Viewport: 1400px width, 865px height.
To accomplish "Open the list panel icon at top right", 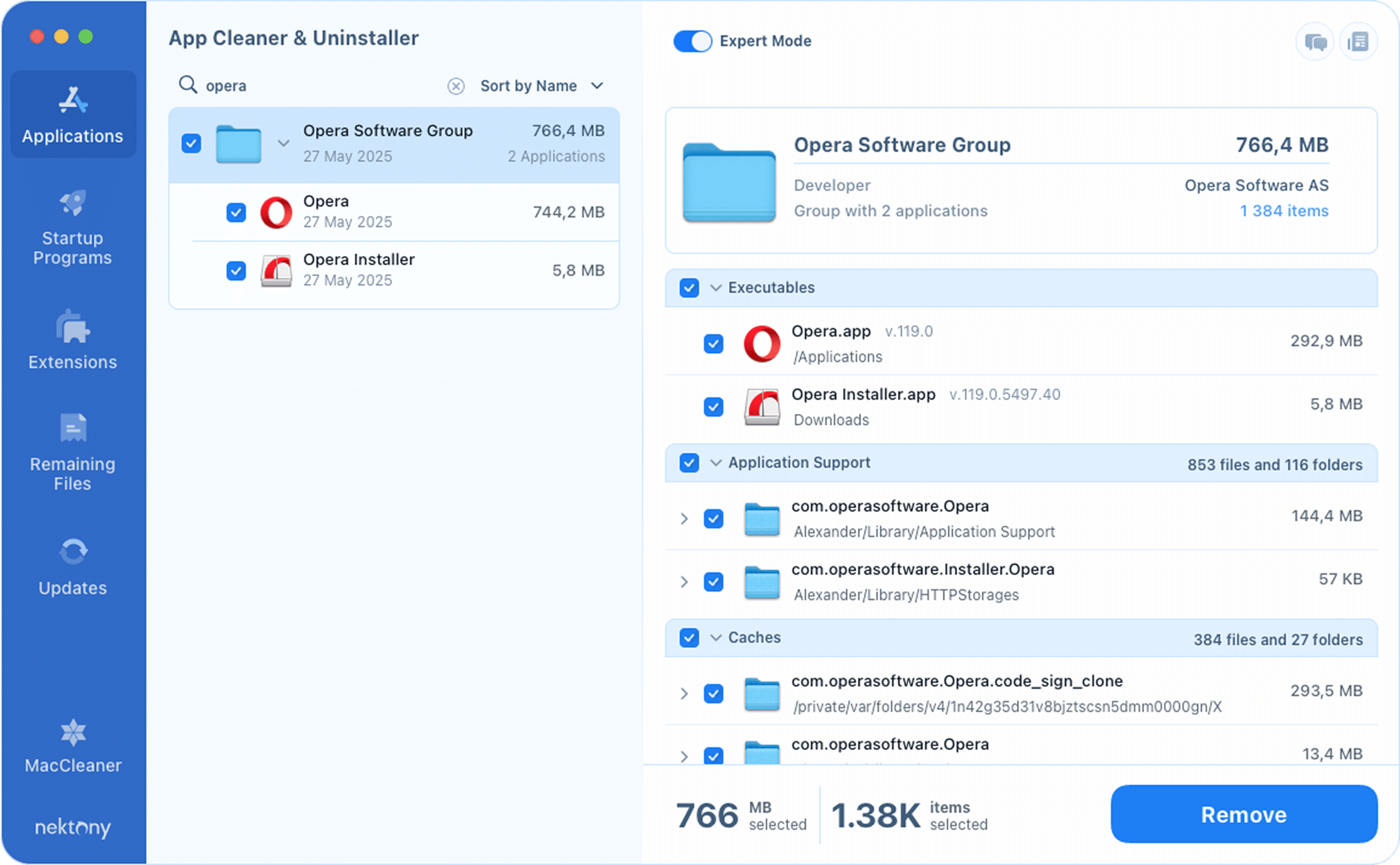I will pos(1359,42).
